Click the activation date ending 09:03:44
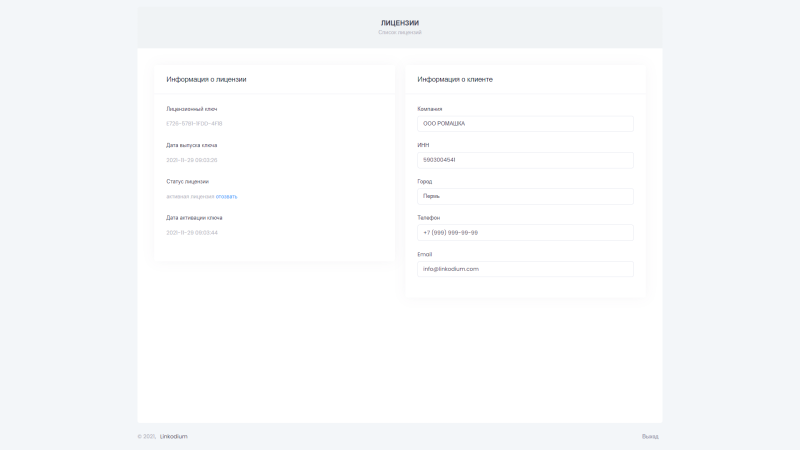The image size is (800, 450). [x=192, y=233]
